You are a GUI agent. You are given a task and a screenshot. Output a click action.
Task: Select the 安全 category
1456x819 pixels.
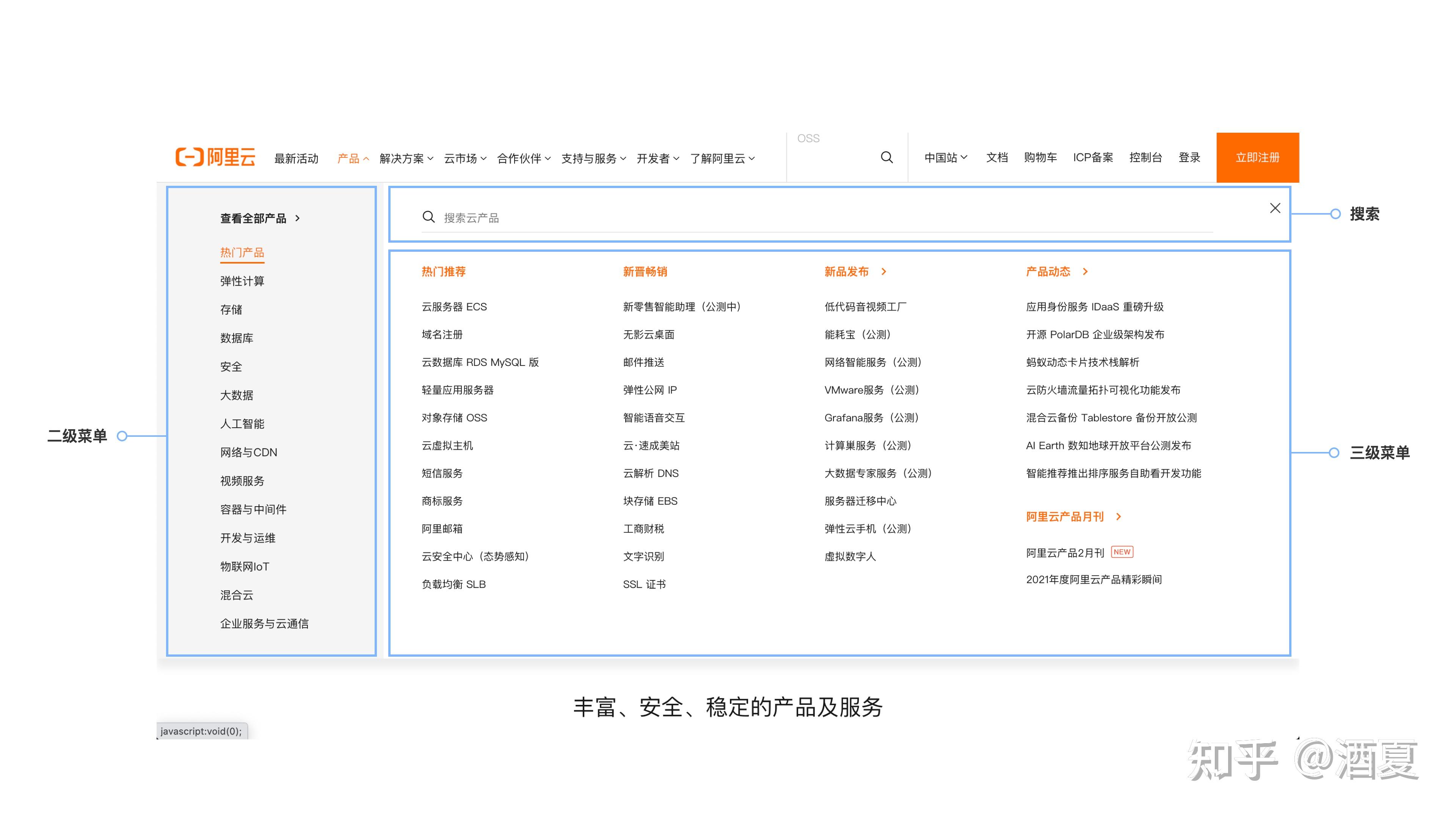[231, 367]
